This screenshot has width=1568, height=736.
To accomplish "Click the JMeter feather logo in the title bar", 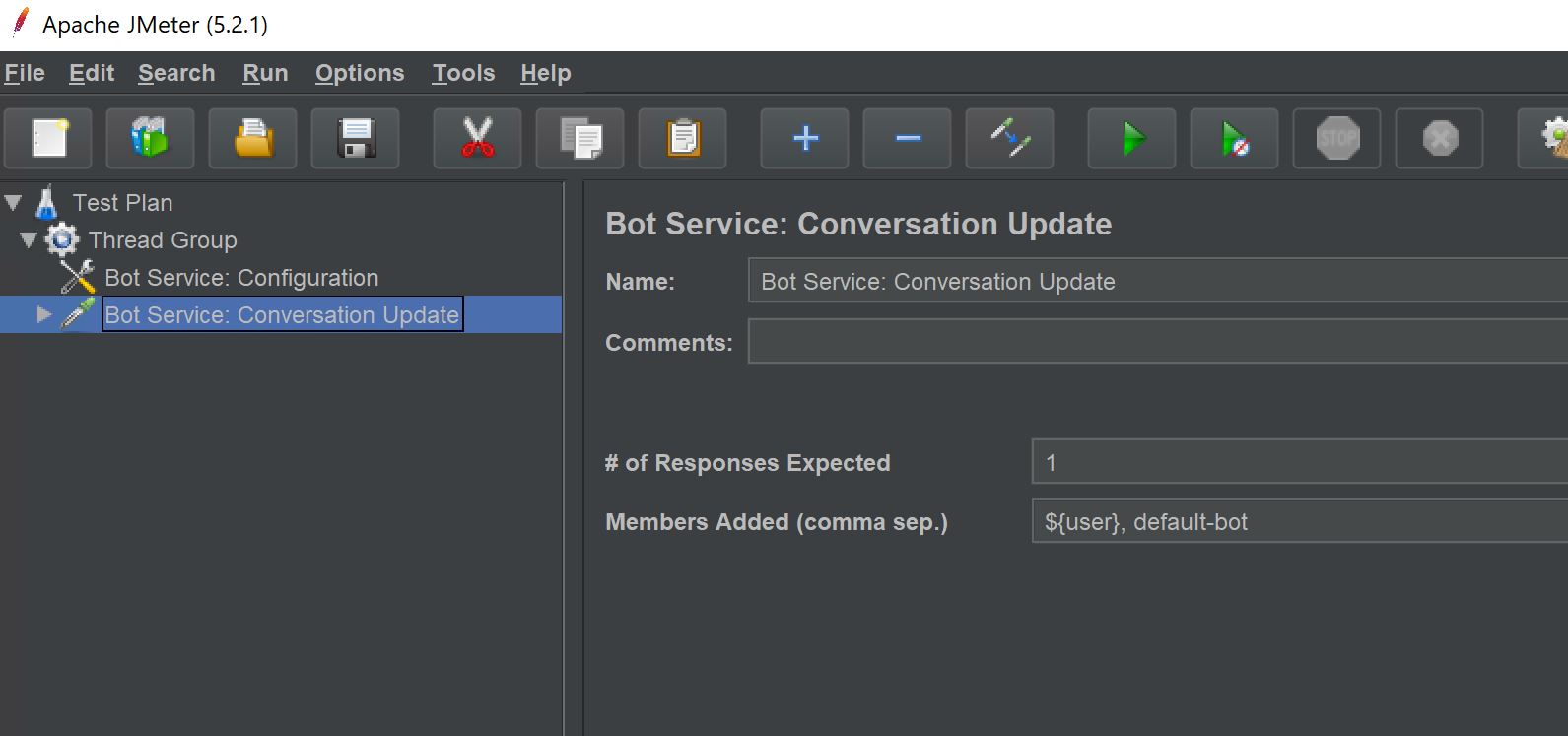I will pos(19,23).
